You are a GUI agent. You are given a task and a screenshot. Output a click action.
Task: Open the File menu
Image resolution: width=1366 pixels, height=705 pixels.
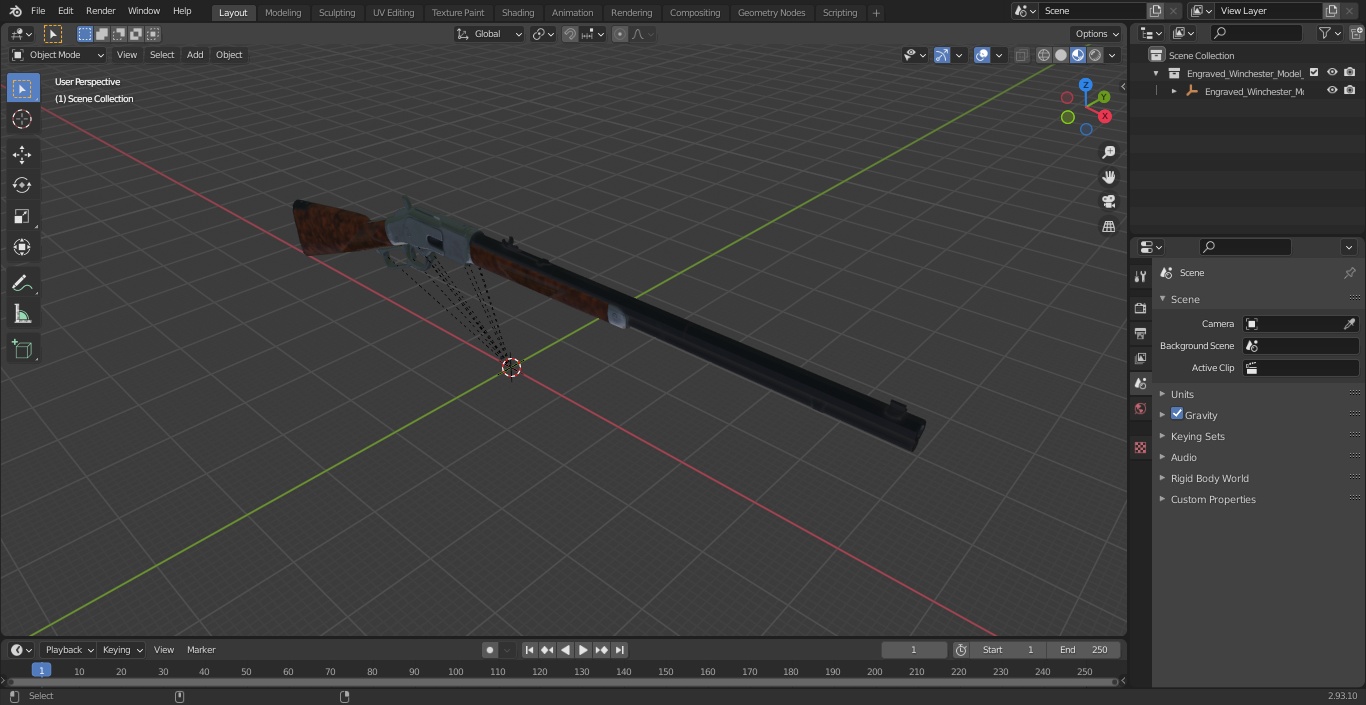(x=38, y=11)
